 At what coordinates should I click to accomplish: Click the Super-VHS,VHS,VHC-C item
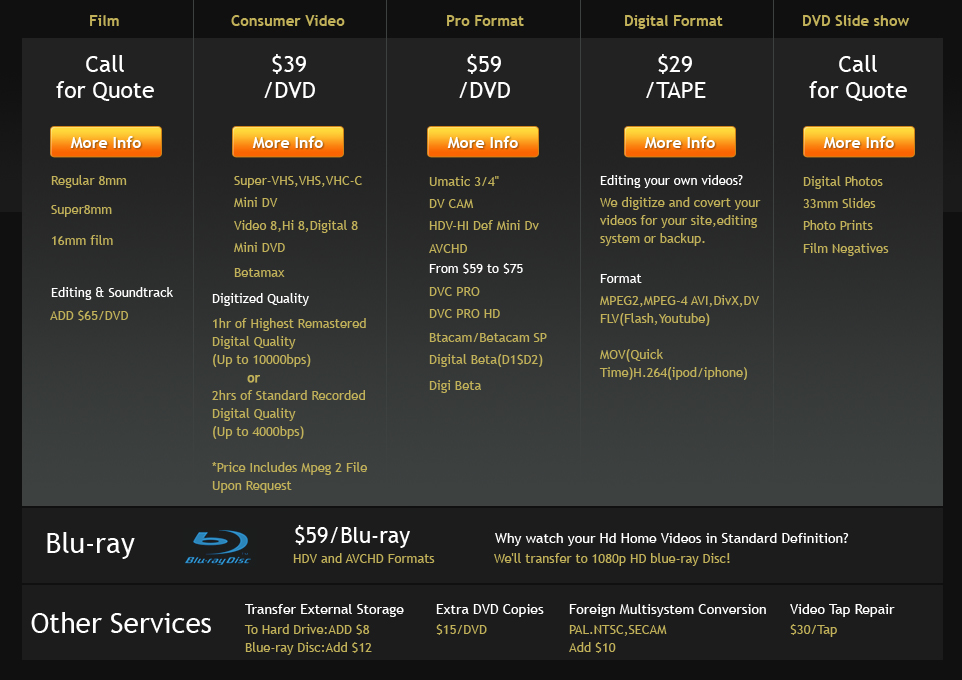pyautogui.click(x=297, y=181)
